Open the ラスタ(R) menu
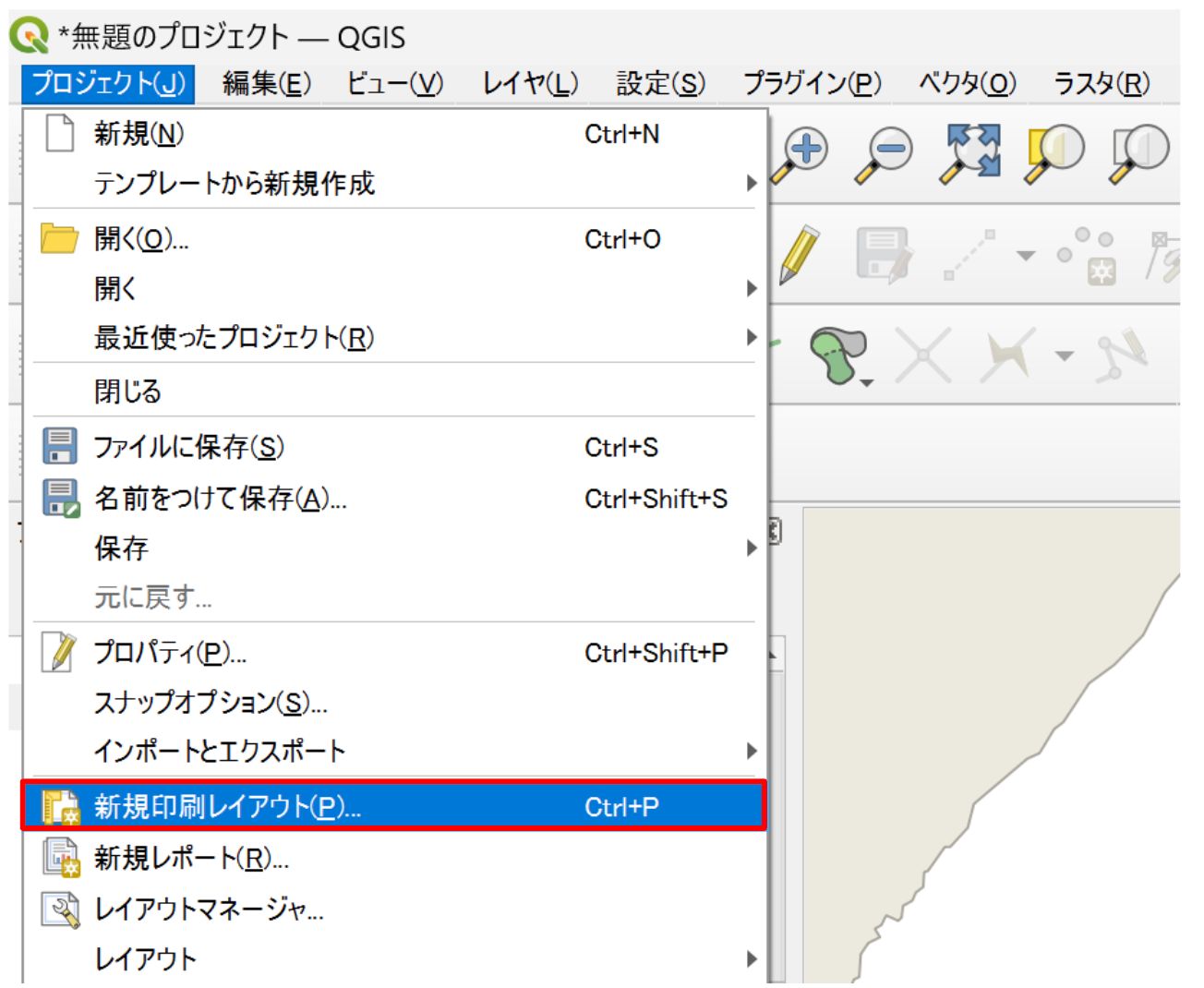This screenshot has width=1204, height=988. 1102,84
